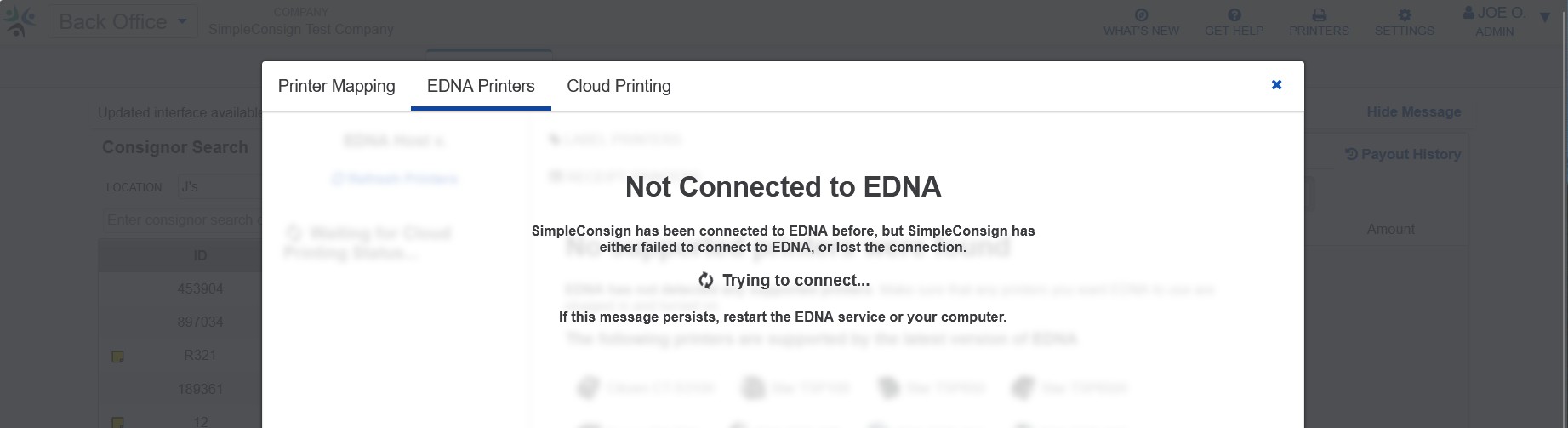The height and width of the screenshot is (428, 1568).
Task: Click the Trying to connect spinner icon
Action: coord(706,281)
